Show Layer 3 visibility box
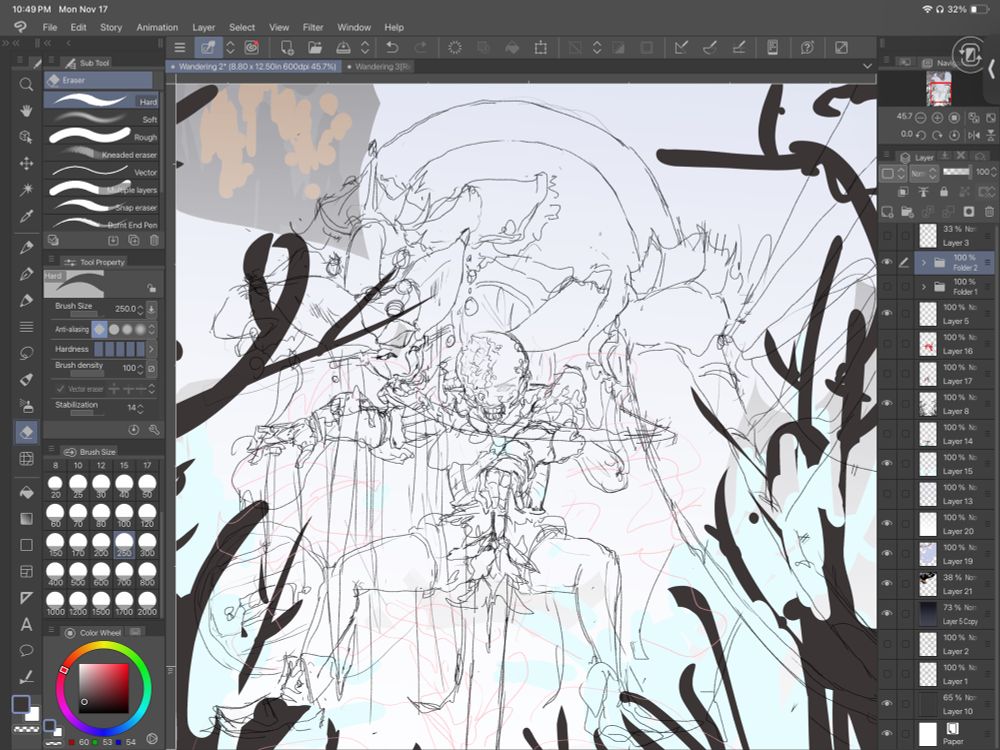 coord(887,236)
